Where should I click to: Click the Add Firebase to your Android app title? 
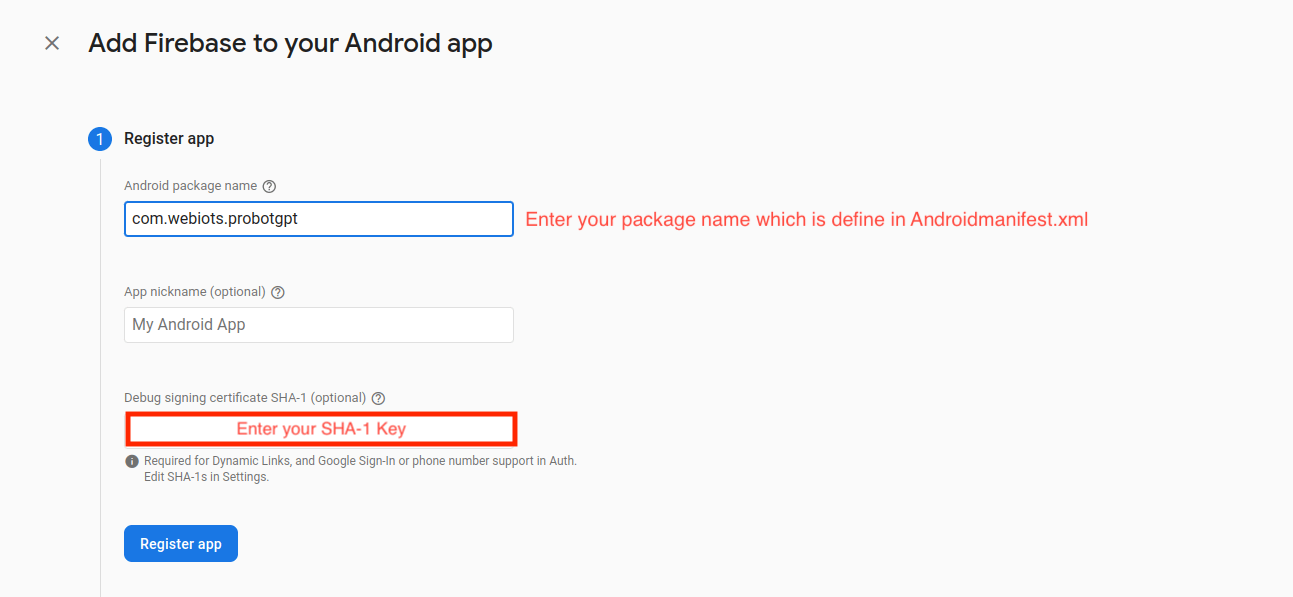click(x=290, y=44)
